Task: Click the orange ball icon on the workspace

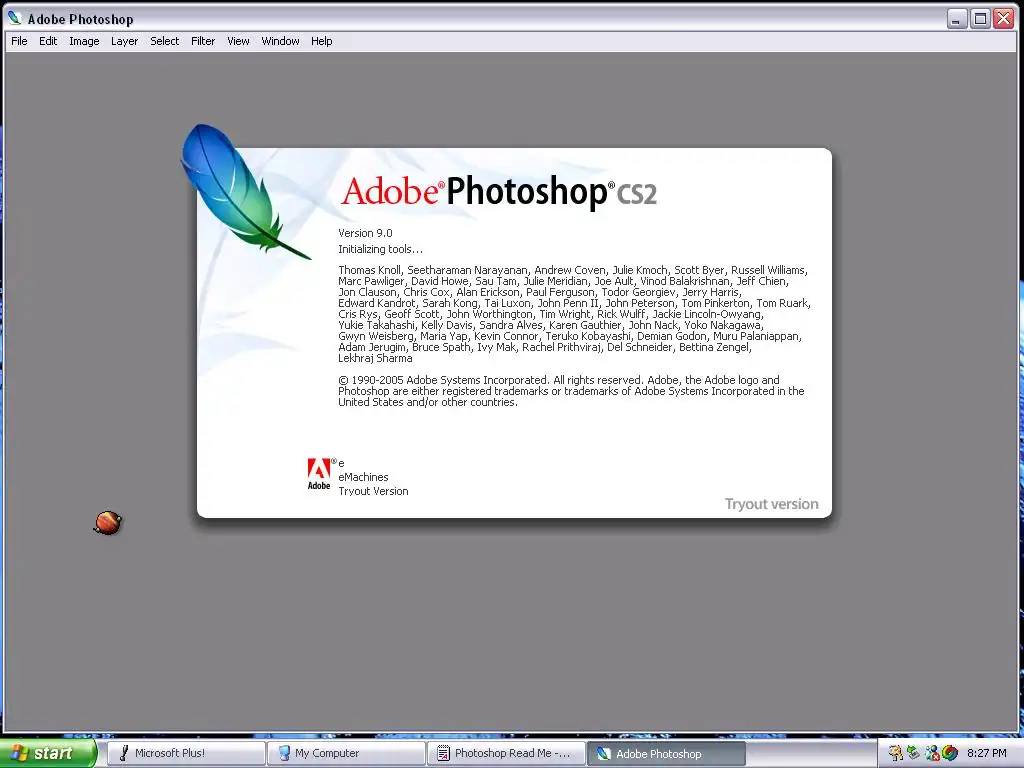Action: click(x=108, y=522)
